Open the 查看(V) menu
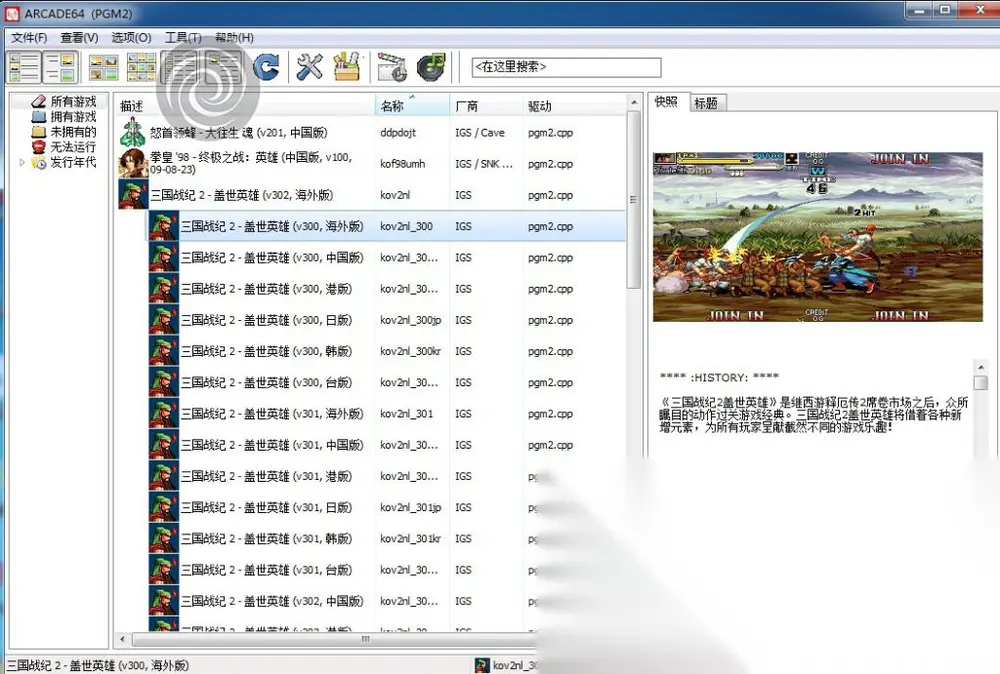1000x674 pixels. pyautogui.click(x=79, y=38)
